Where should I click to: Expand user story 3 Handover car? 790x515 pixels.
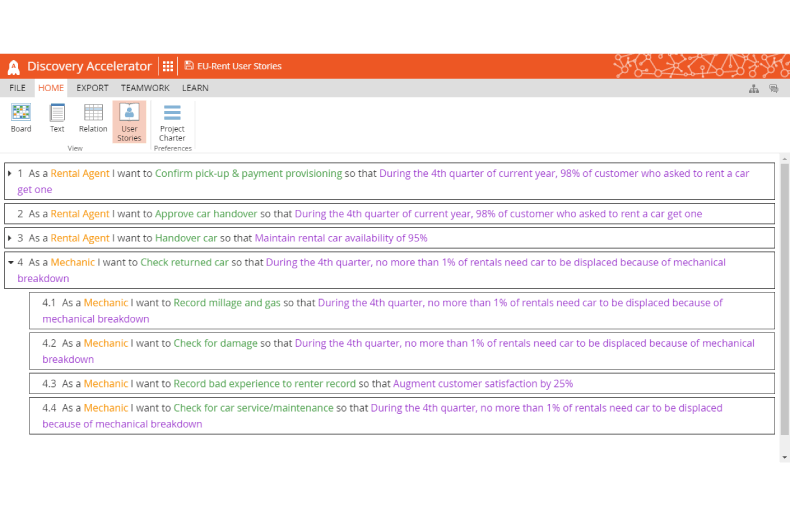tap(10, 238)
